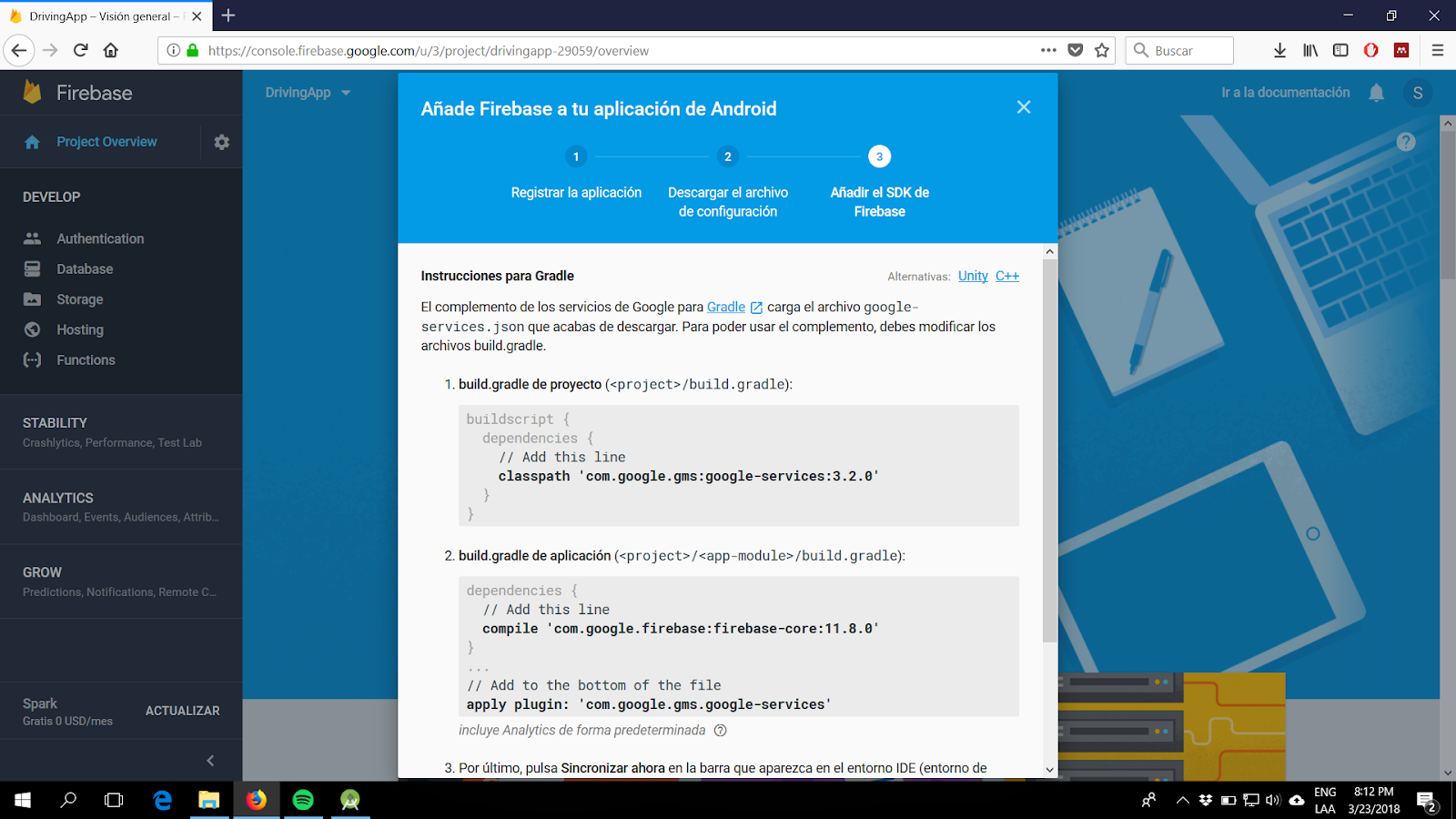
Task: Expand the ANALYTICS section
Action: click(x=121, y=507)
